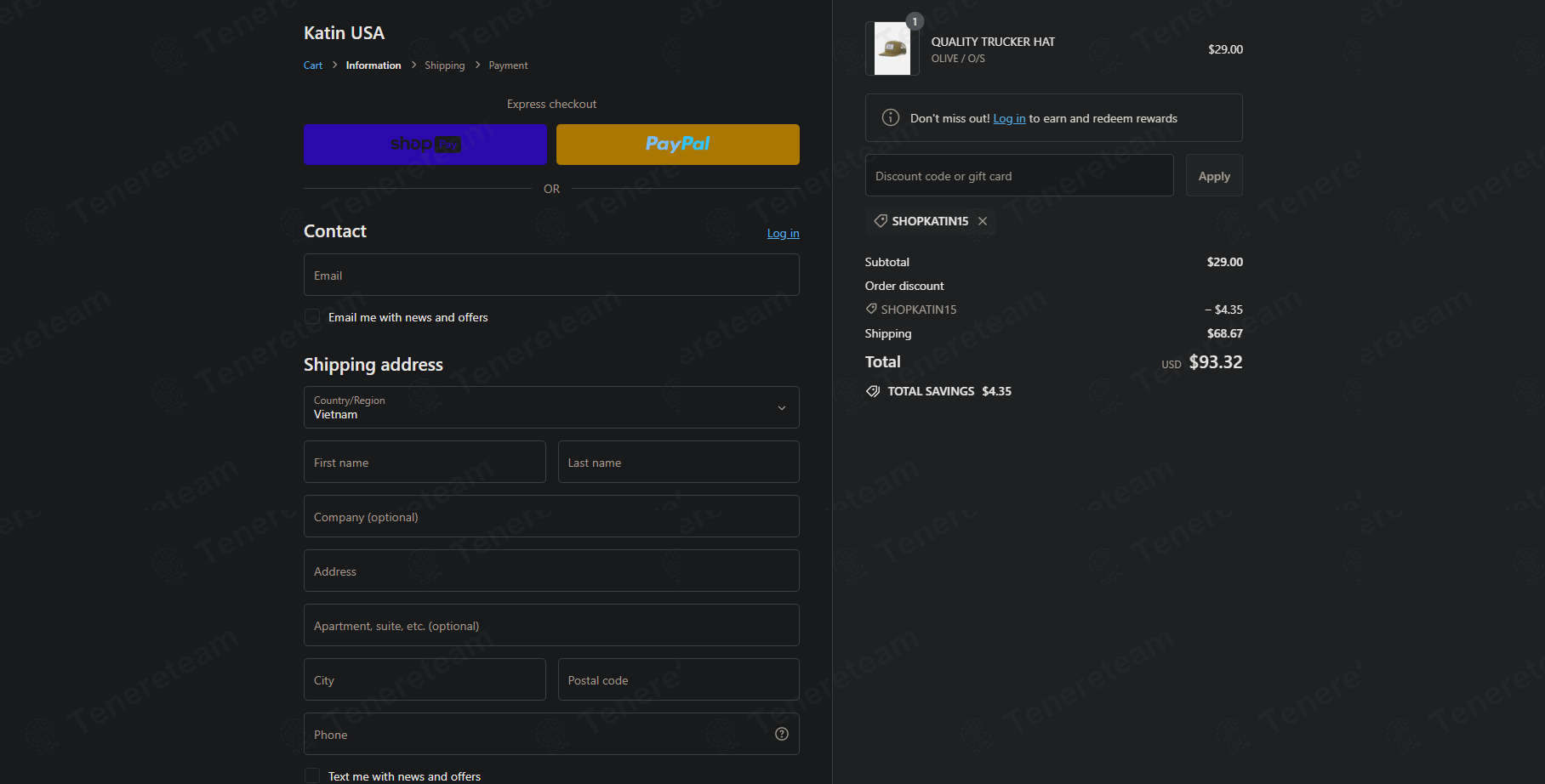Image resolution: width=1545 pixels, height=784 pixels.
Task: Enable Email me with news and offers
Action: coord(312,317)
